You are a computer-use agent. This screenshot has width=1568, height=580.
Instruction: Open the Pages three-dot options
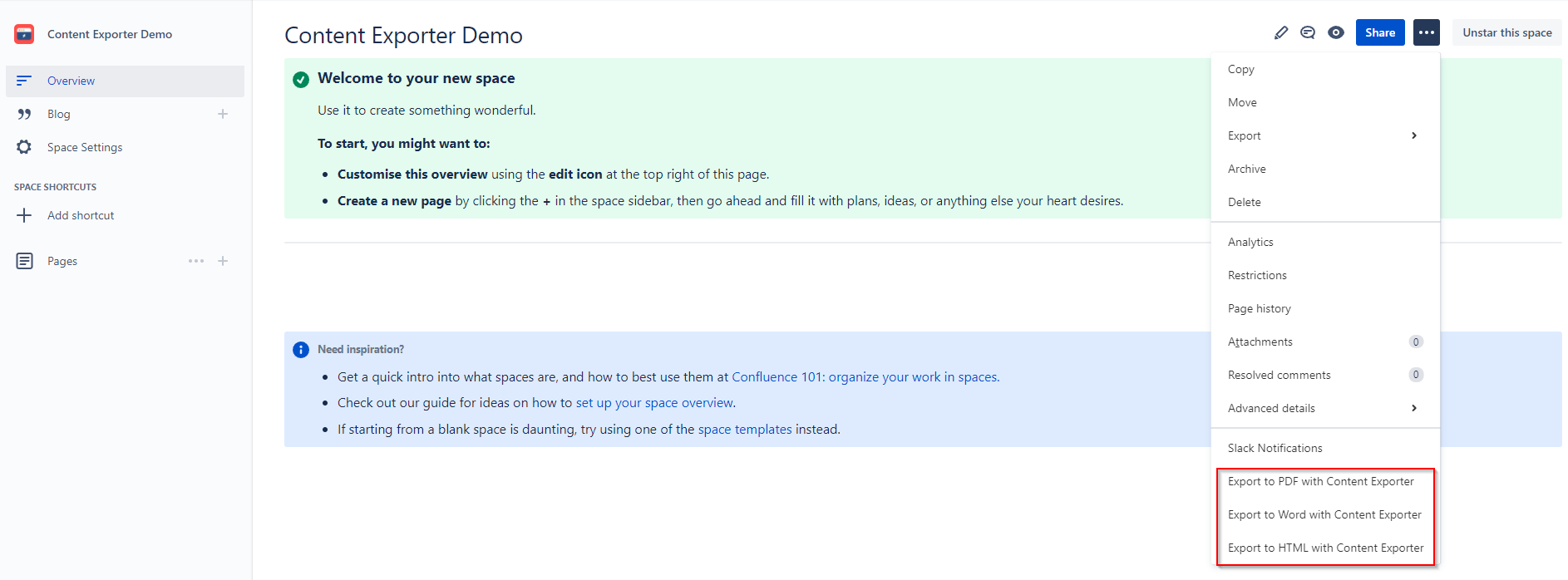coord(196,261)
